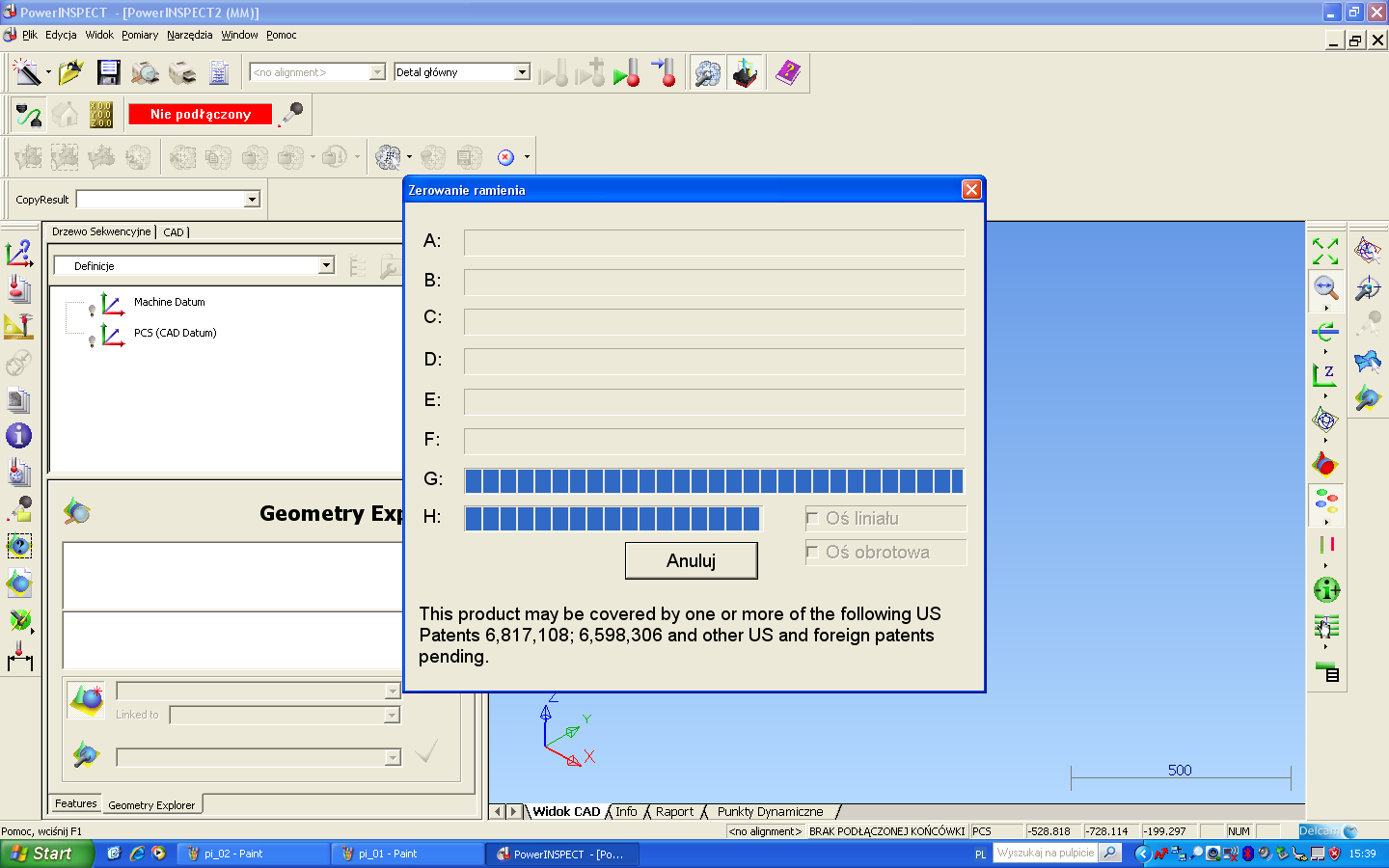Click the new document wizard icon

[x=26, y=72]
